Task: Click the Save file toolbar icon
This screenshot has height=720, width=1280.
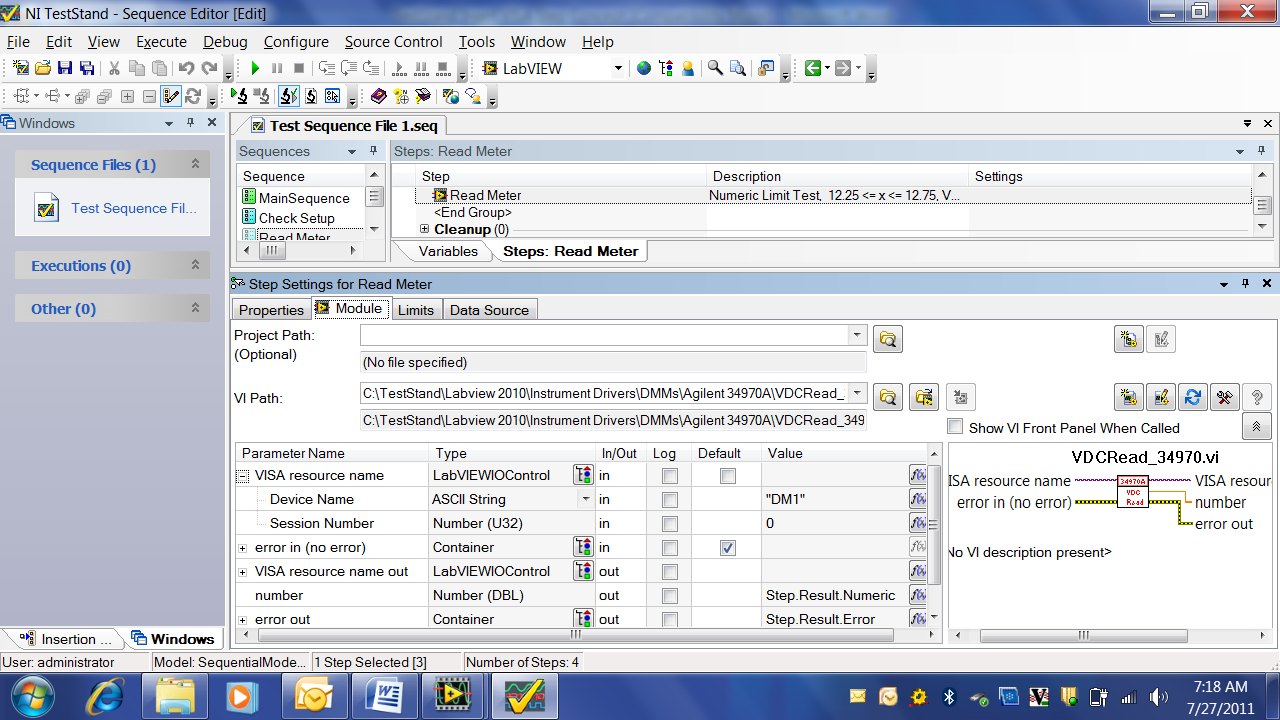Action: [x=65, y=69]
